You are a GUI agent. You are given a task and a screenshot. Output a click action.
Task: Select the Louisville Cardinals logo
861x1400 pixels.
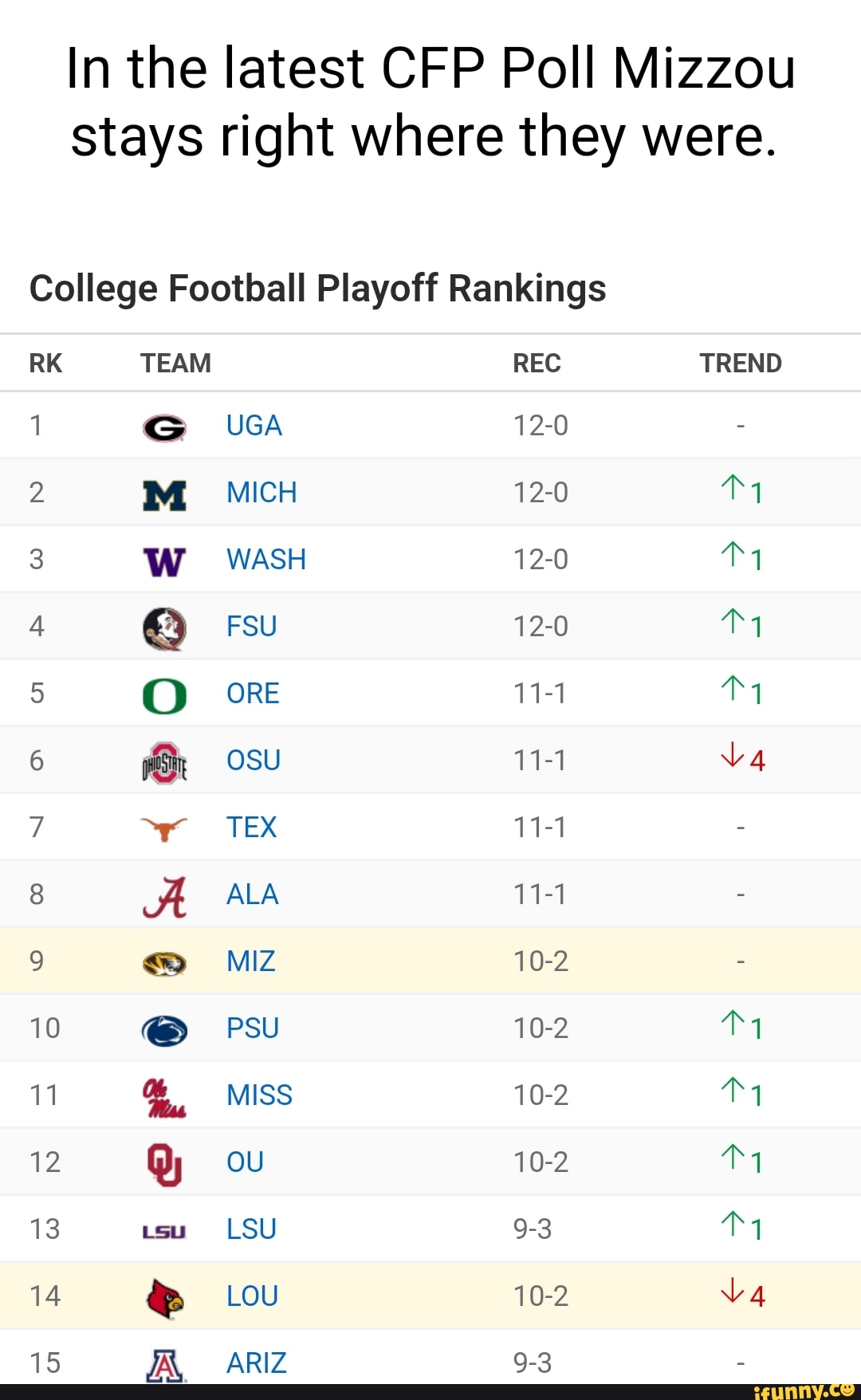tap(164, 1296)
